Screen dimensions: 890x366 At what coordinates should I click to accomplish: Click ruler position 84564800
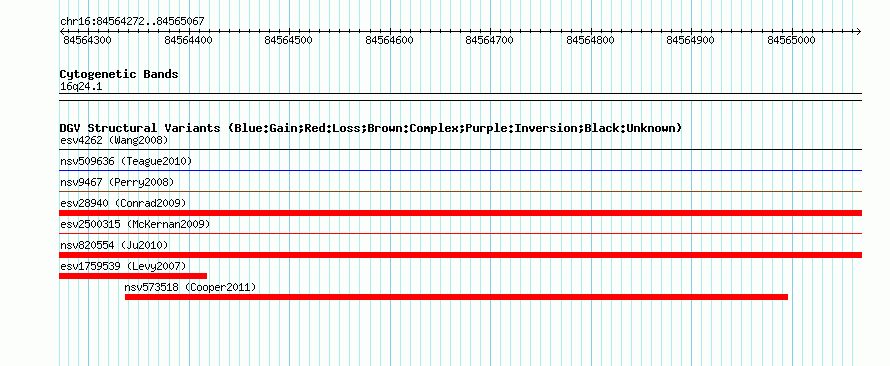point(590,40)
